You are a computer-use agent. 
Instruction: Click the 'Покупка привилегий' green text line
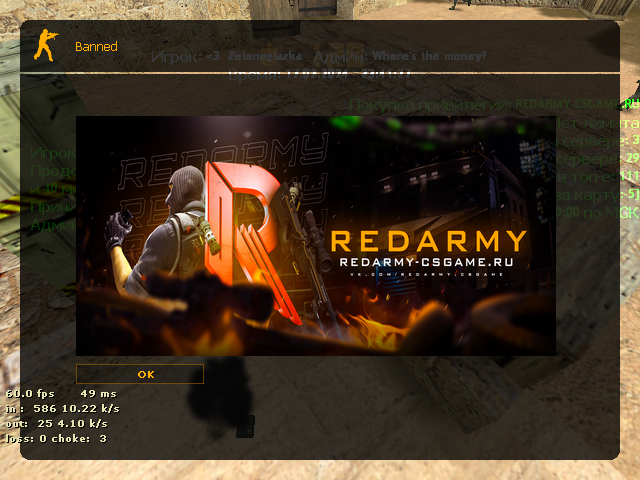[x=494, y=104]
